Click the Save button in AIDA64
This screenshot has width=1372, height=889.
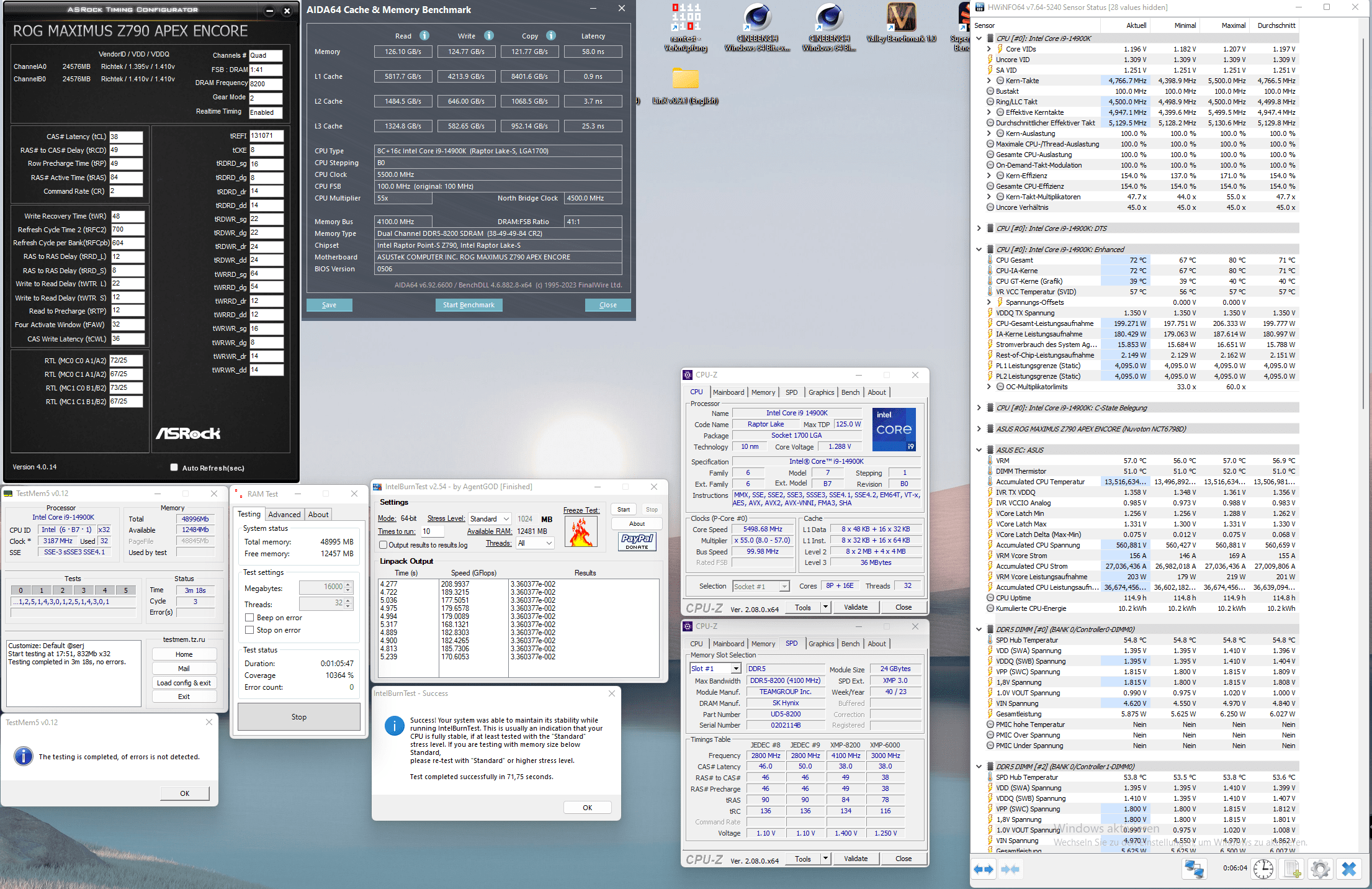329,305
